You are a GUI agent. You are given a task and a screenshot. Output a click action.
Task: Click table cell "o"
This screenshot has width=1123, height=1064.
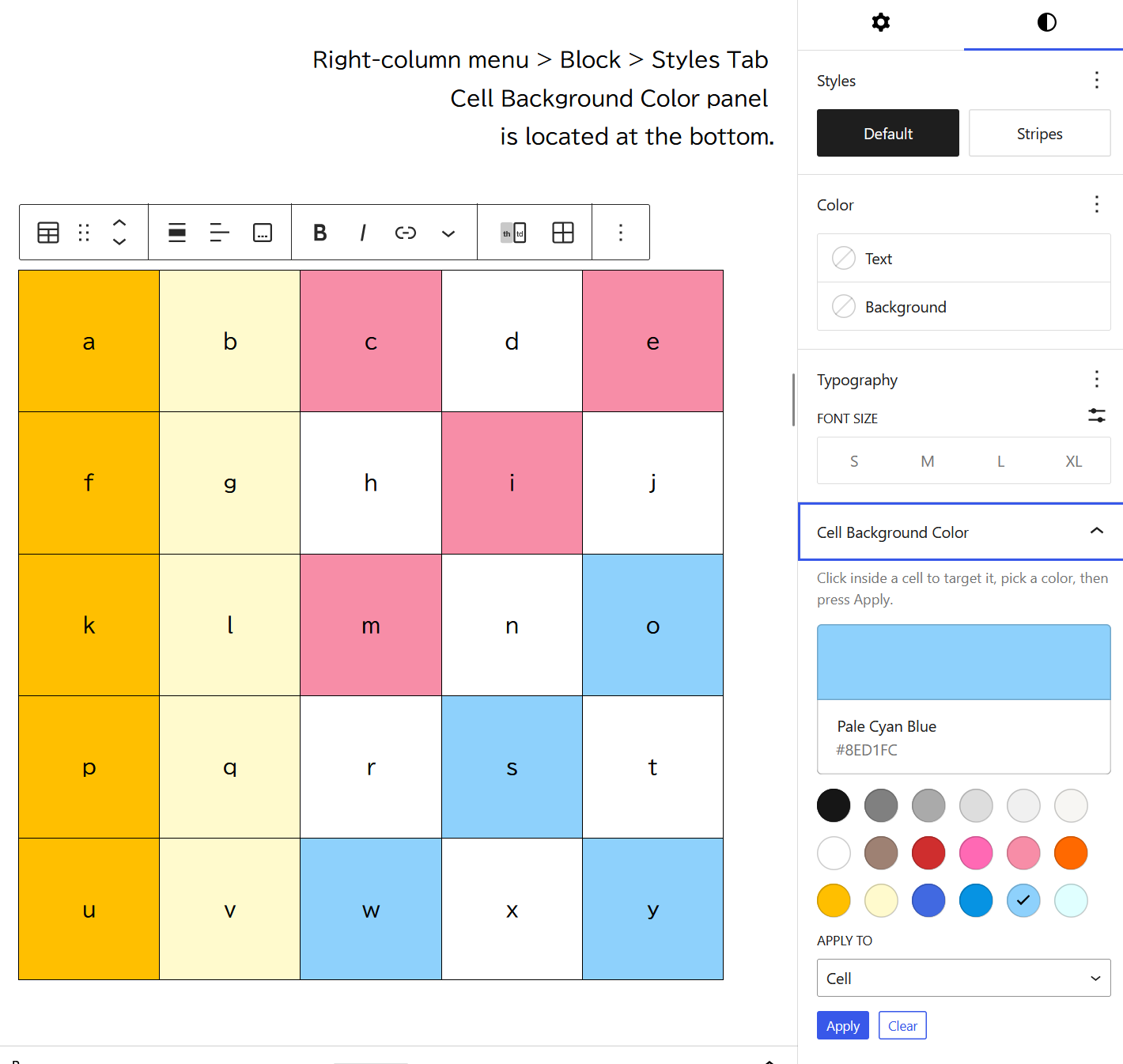click(x=652, y=625)
